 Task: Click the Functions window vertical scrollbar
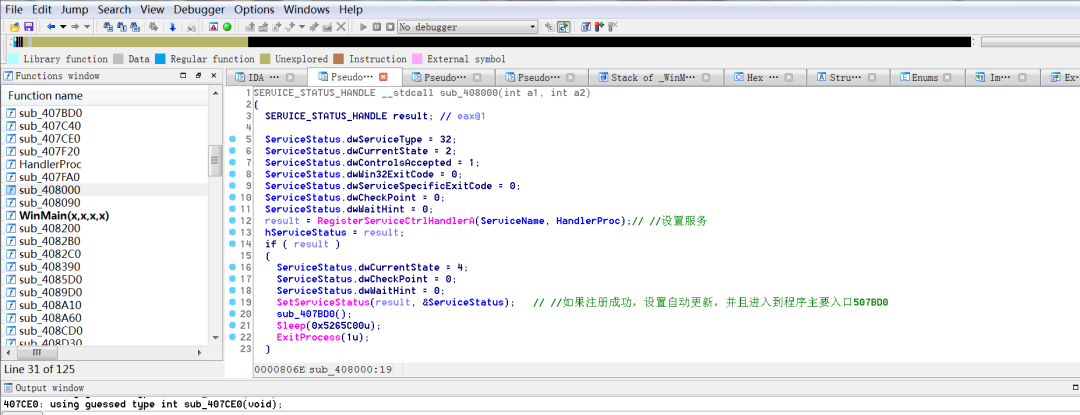[214, 160]
